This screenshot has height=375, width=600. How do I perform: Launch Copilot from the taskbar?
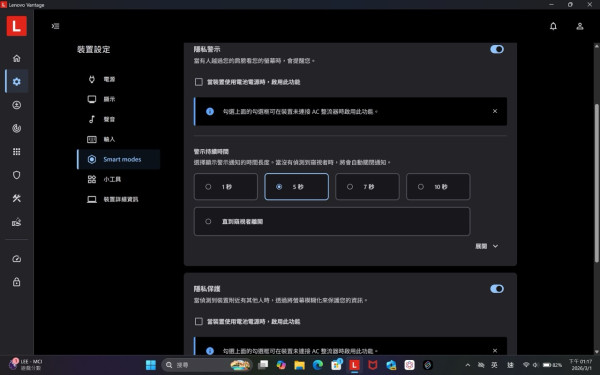pos(281,365)
